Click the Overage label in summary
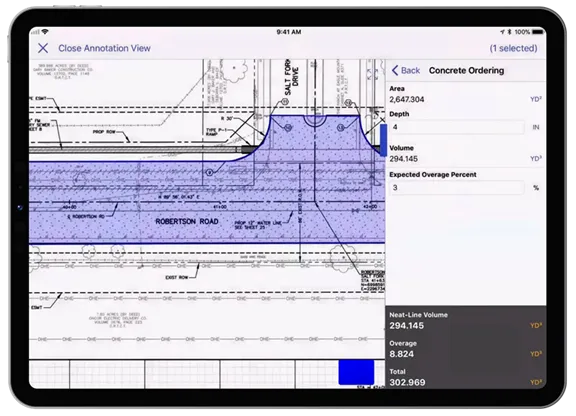The image size is (576, 416). pos(403,343)
